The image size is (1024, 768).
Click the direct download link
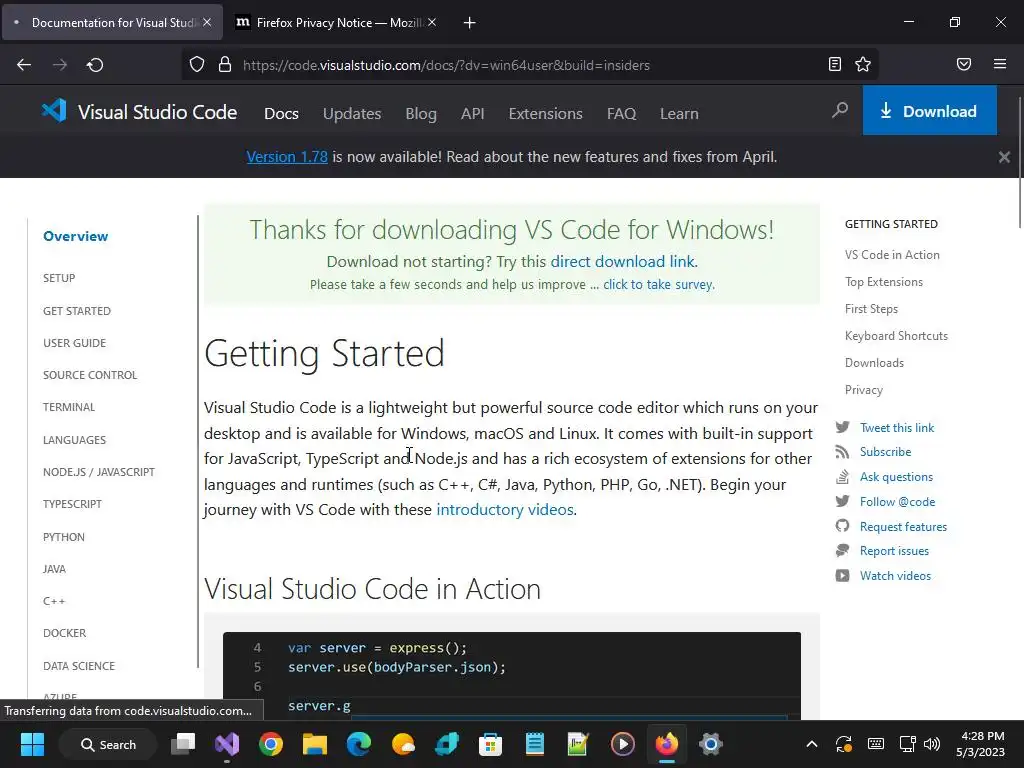pos(622,261)
